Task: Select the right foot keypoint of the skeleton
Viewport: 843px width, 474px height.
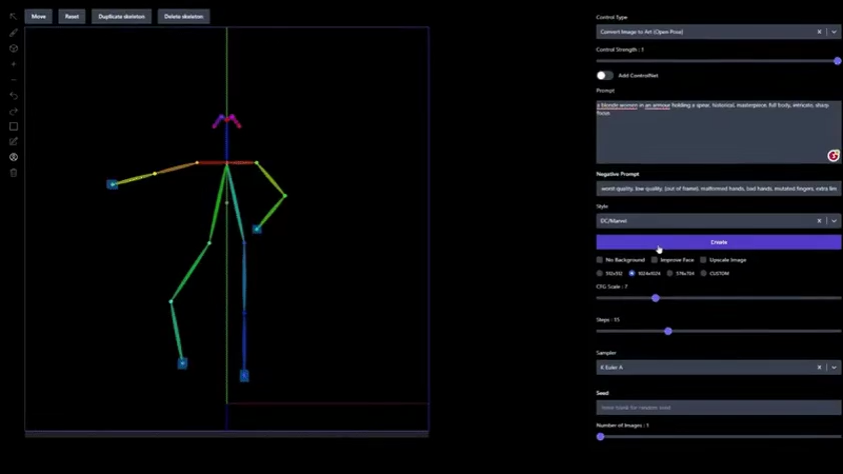Action: (182, 363)
